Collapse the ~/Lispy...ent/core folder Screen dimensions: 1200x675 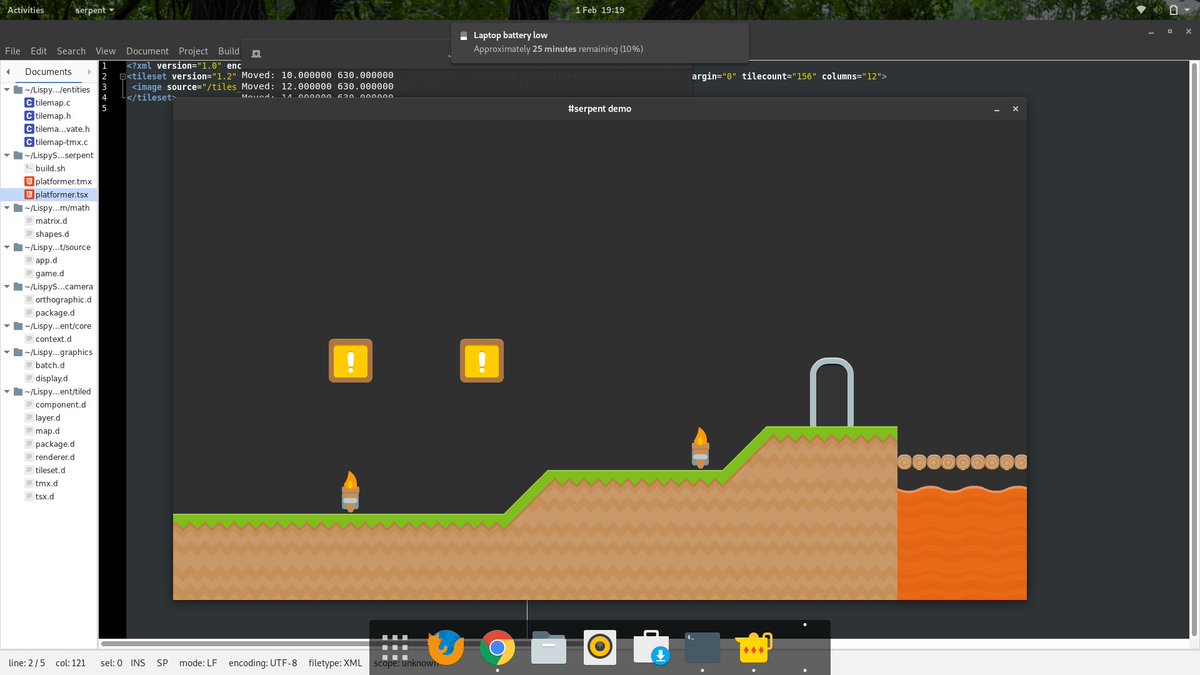(x=7, y=326)
